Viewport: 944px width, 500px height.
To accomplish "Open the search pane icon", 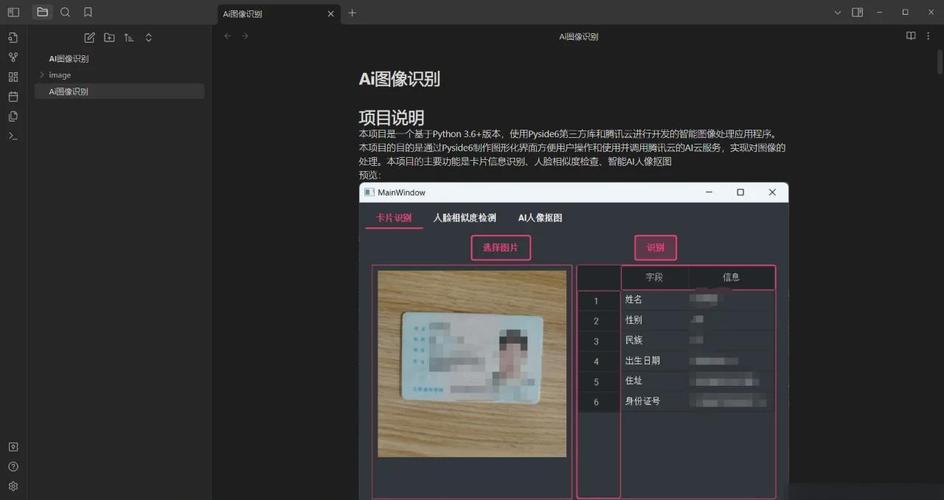I will (65, 12).
